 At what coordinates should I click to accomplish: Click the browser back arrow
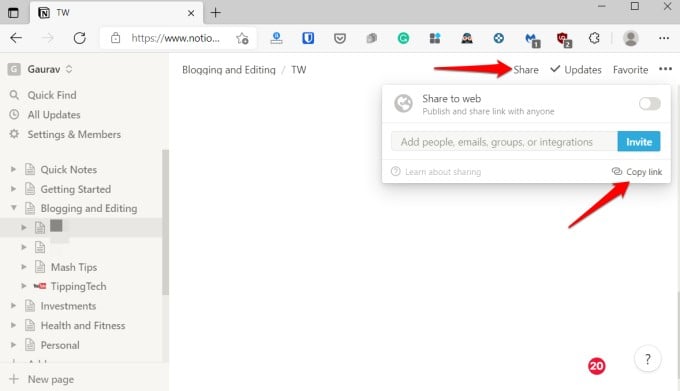(x=16, y=38)
